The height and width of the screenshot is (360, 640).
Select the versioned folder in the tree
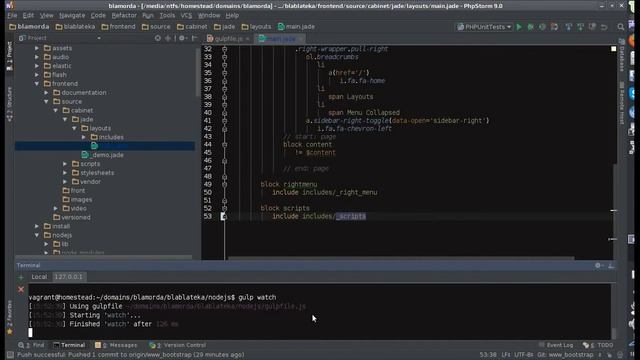coord(72,218)
